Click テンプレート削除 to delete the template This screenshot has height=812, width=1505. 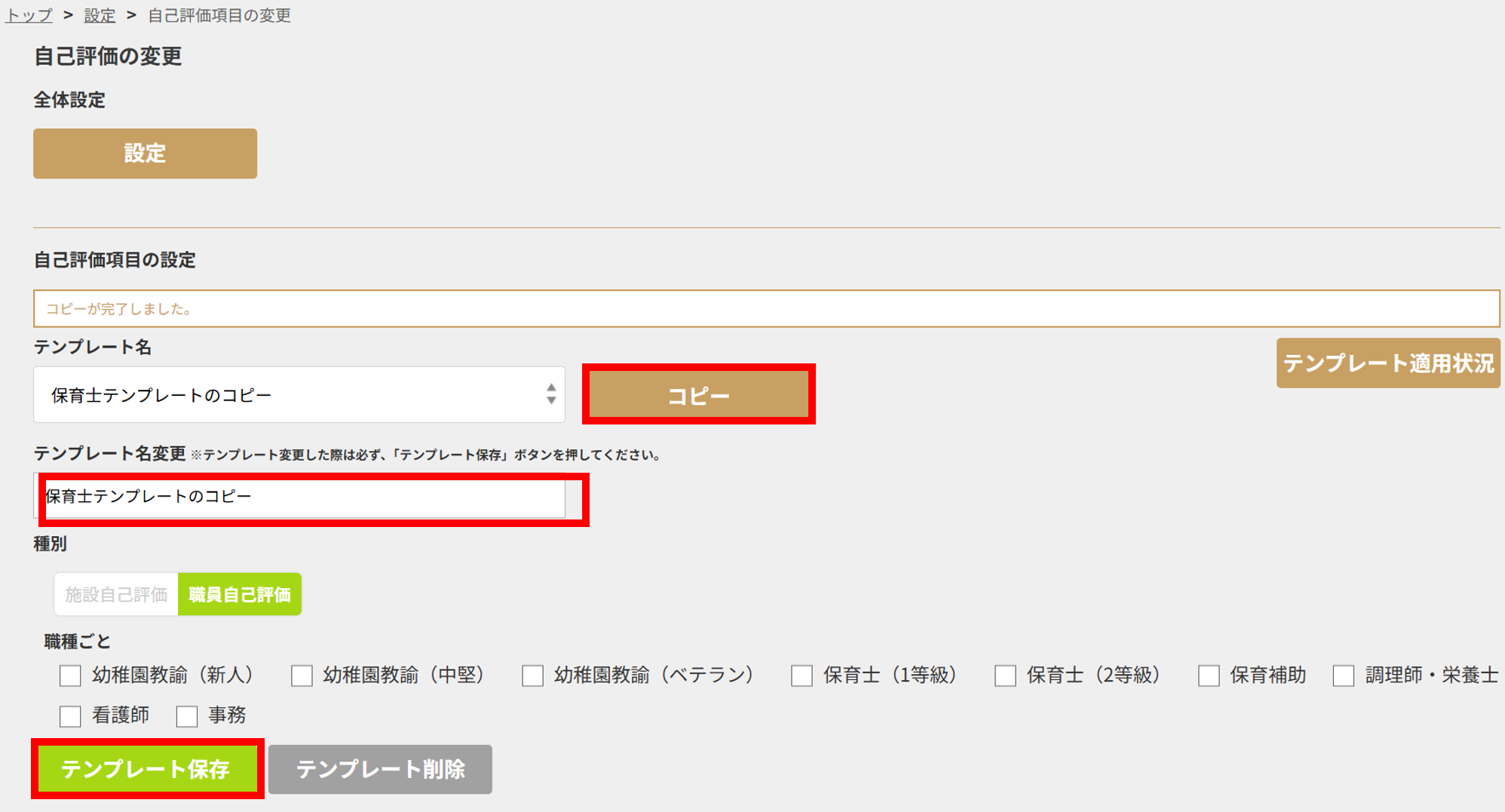pos(379,769)
